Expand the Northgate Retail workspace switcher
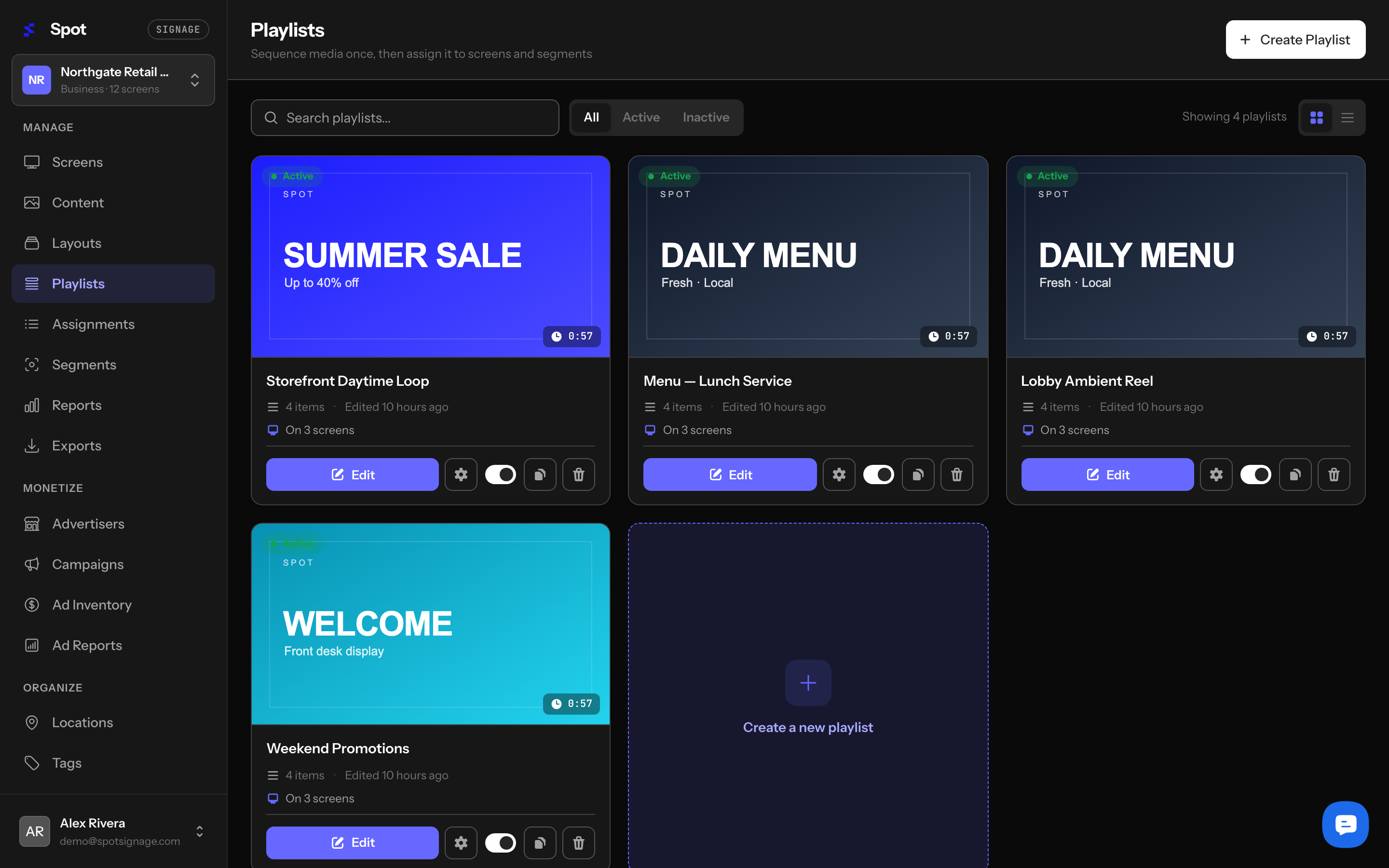 click(x=113, y=80)
